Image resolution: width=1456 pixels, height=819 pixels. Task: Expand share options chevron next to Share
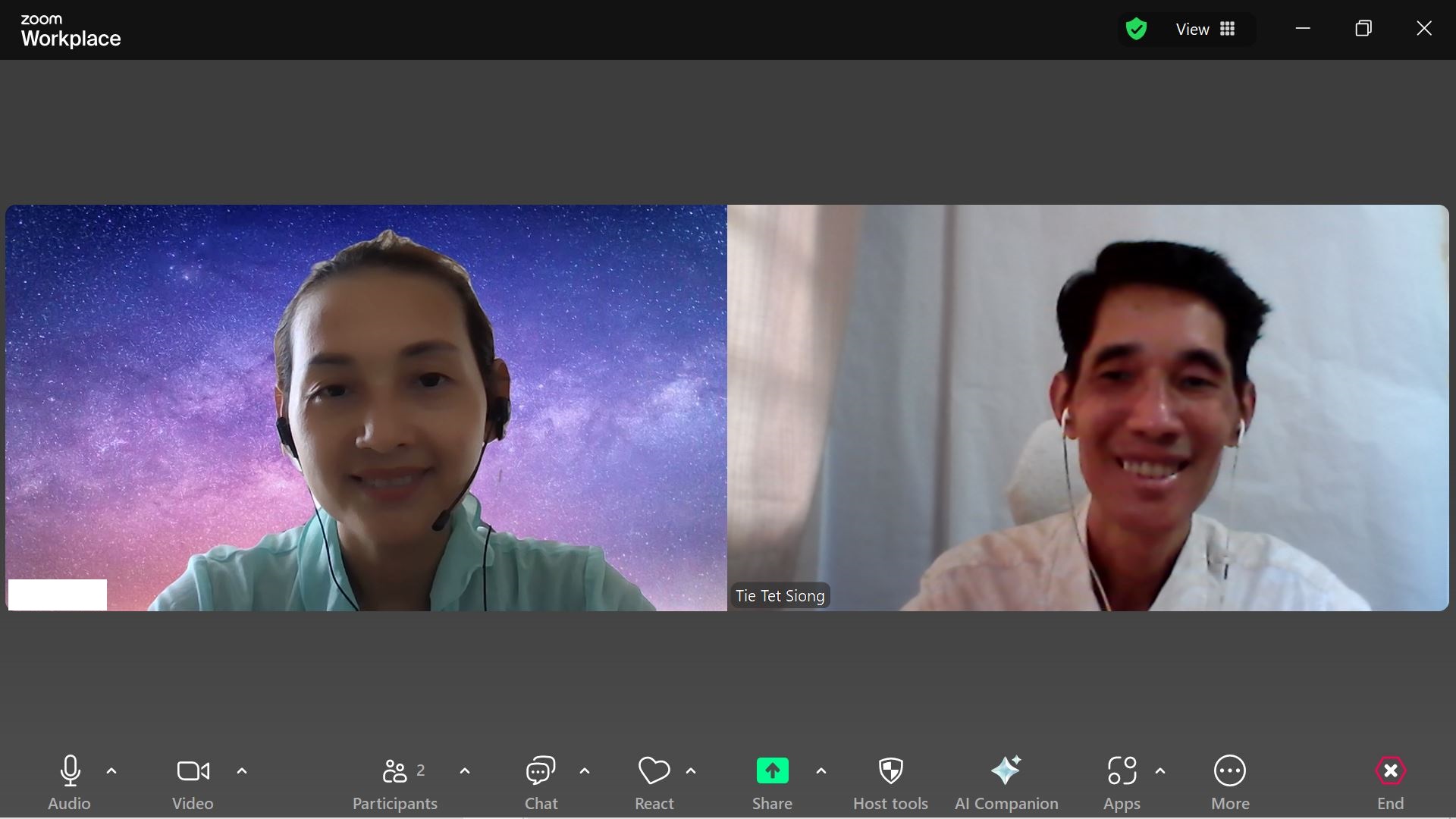[821, 771]
